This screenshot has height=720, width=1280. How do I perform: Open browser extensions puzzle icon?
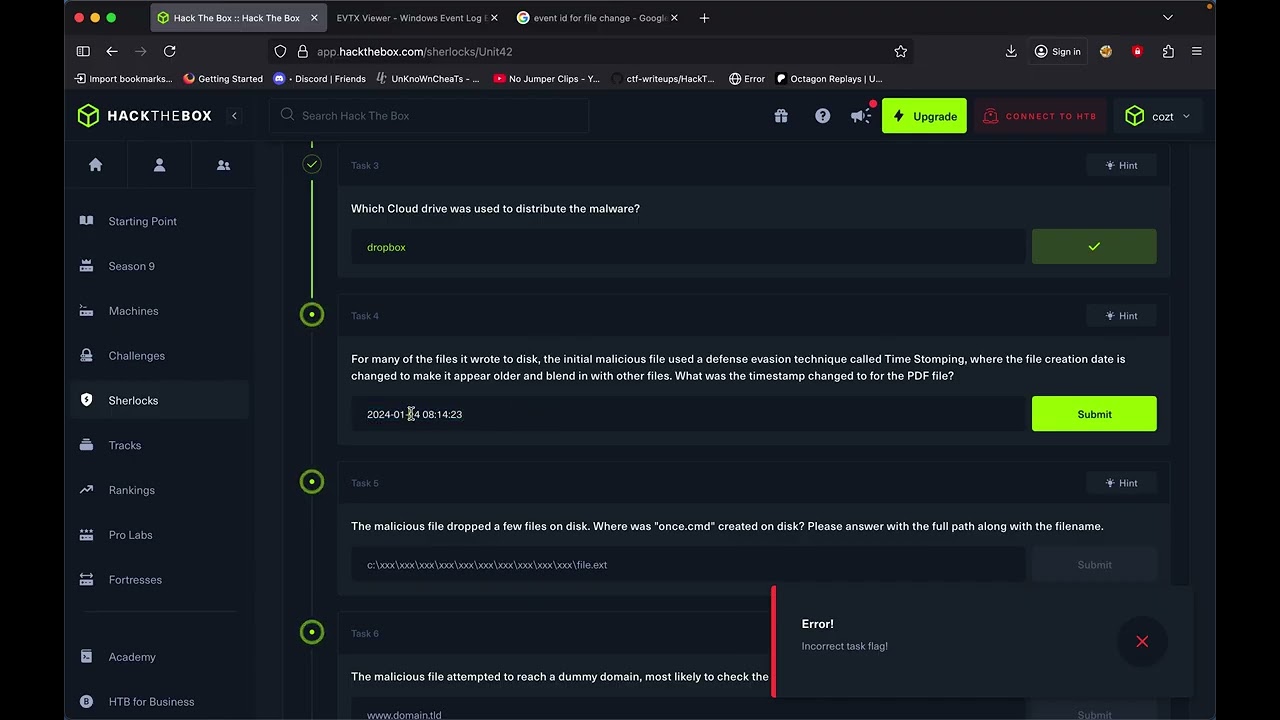tap(1168, 51)
